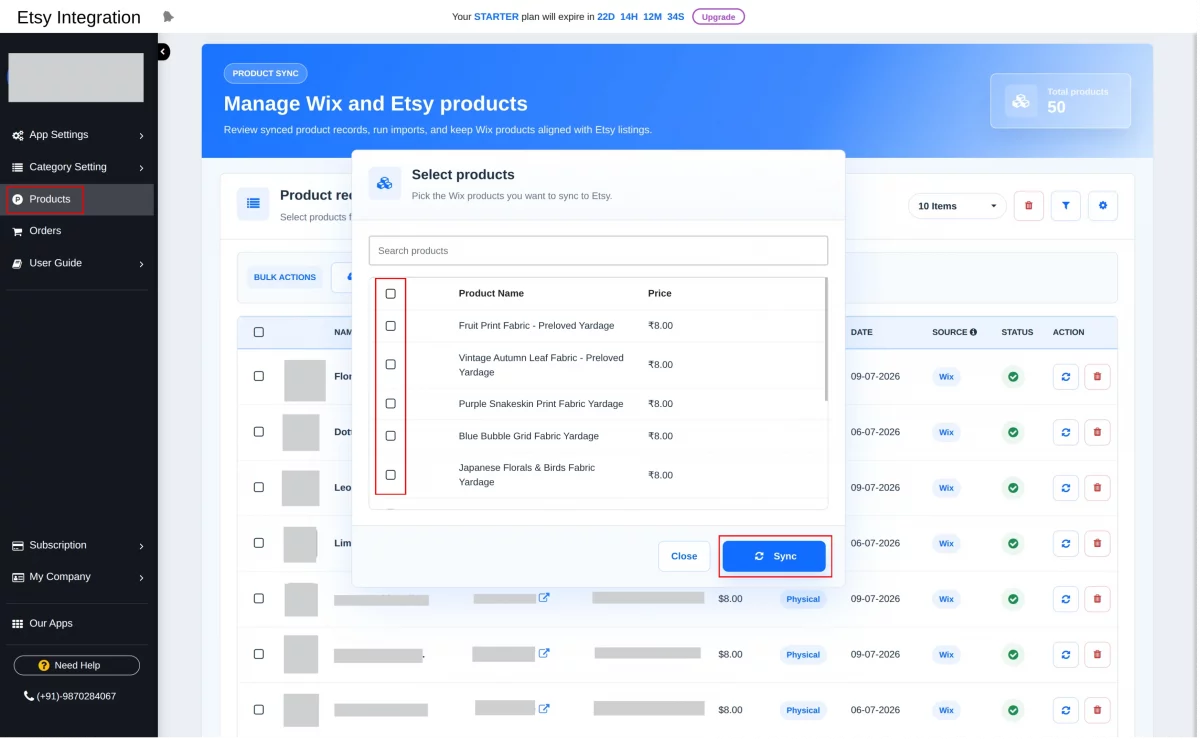1200x739 pixels.
Task: Open Orders in the sidebar
Action: [x=45, y=231]
